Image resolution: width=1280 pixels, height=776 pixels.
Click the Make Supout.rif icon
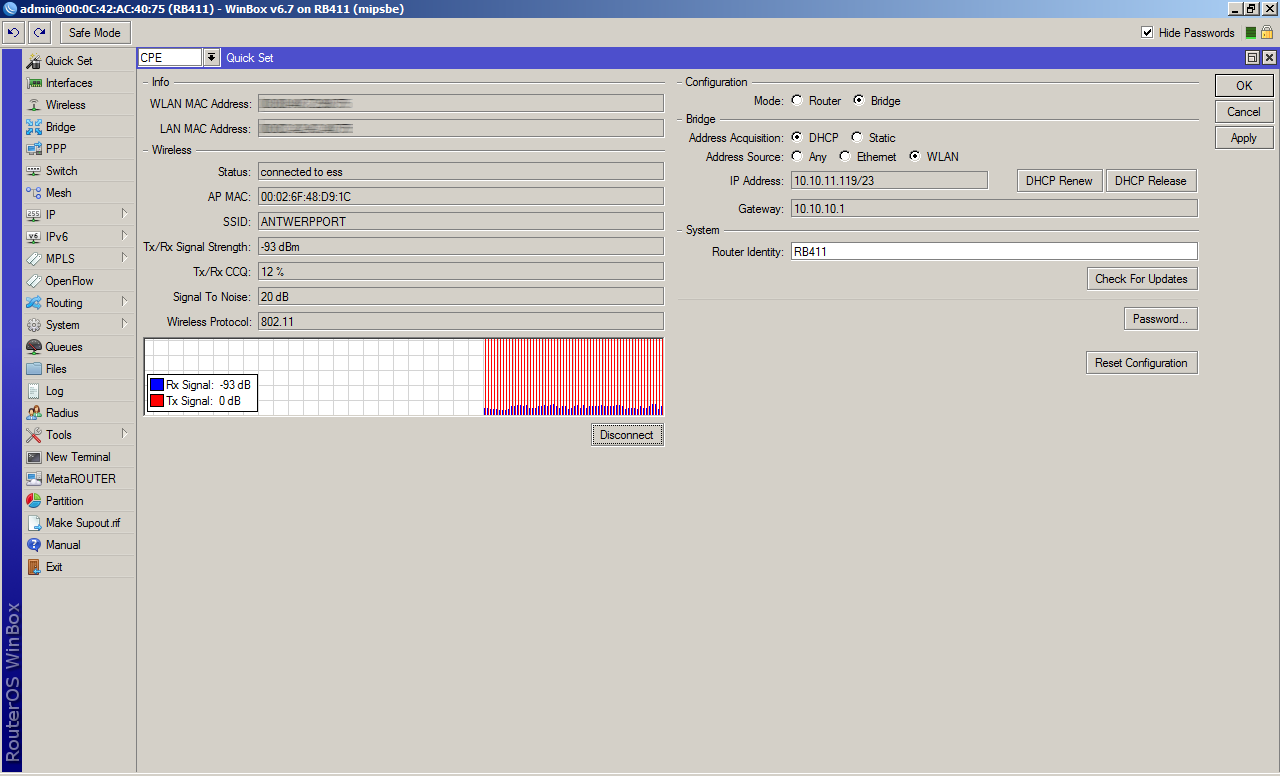[34, 523]
